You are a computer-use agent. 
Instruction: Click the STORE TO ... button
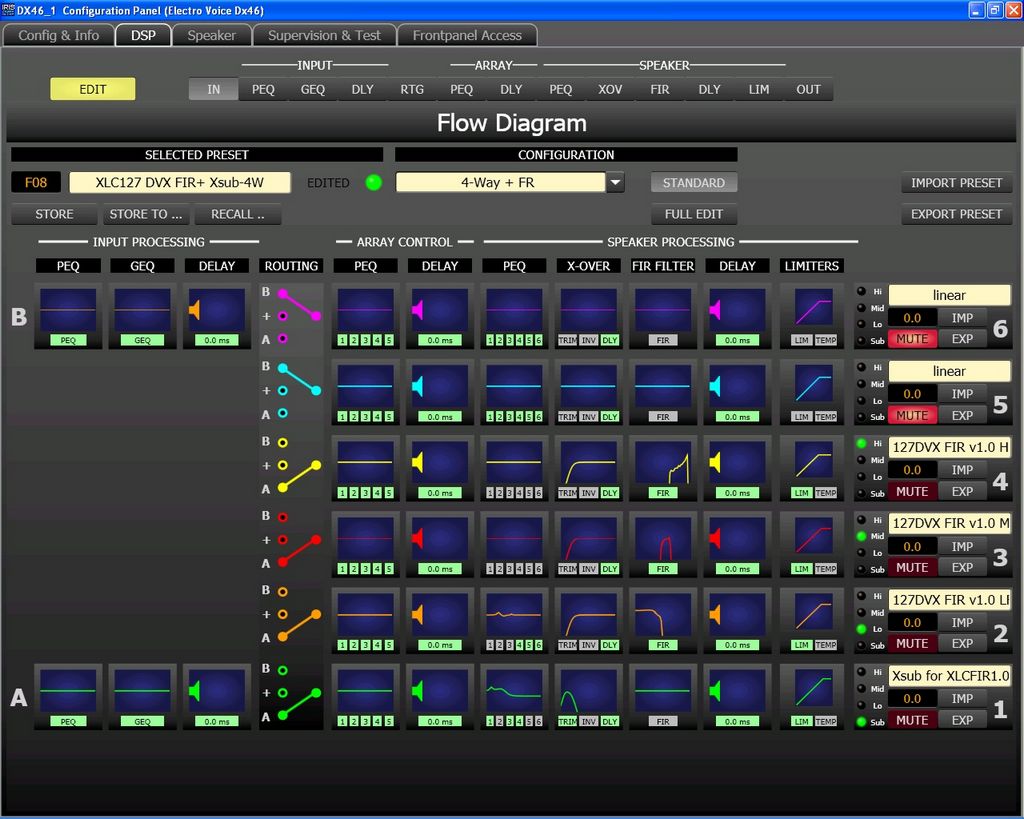tap(146, 214)
